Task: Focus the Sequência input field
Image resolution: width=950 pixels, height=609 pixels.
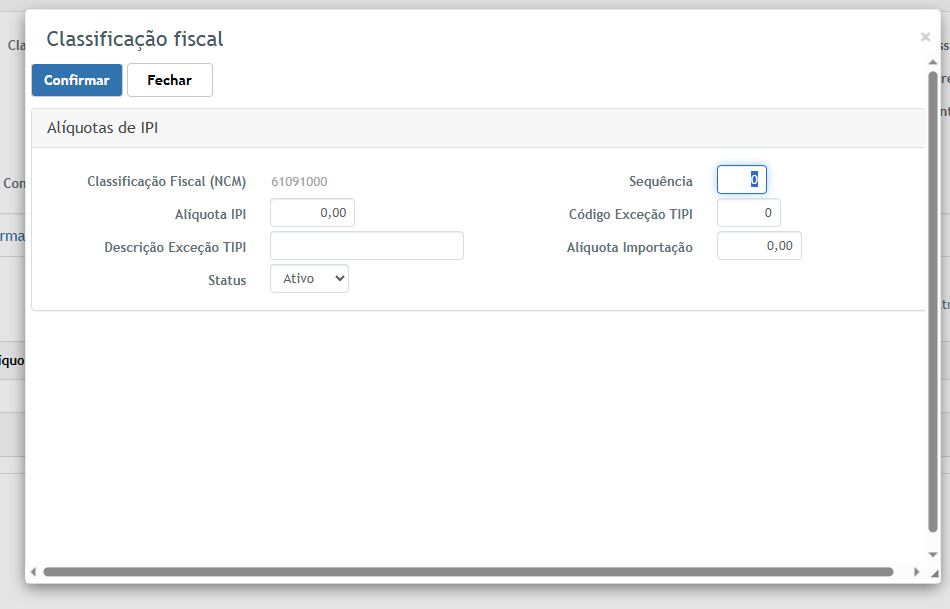Action: [x=741, y=180]
